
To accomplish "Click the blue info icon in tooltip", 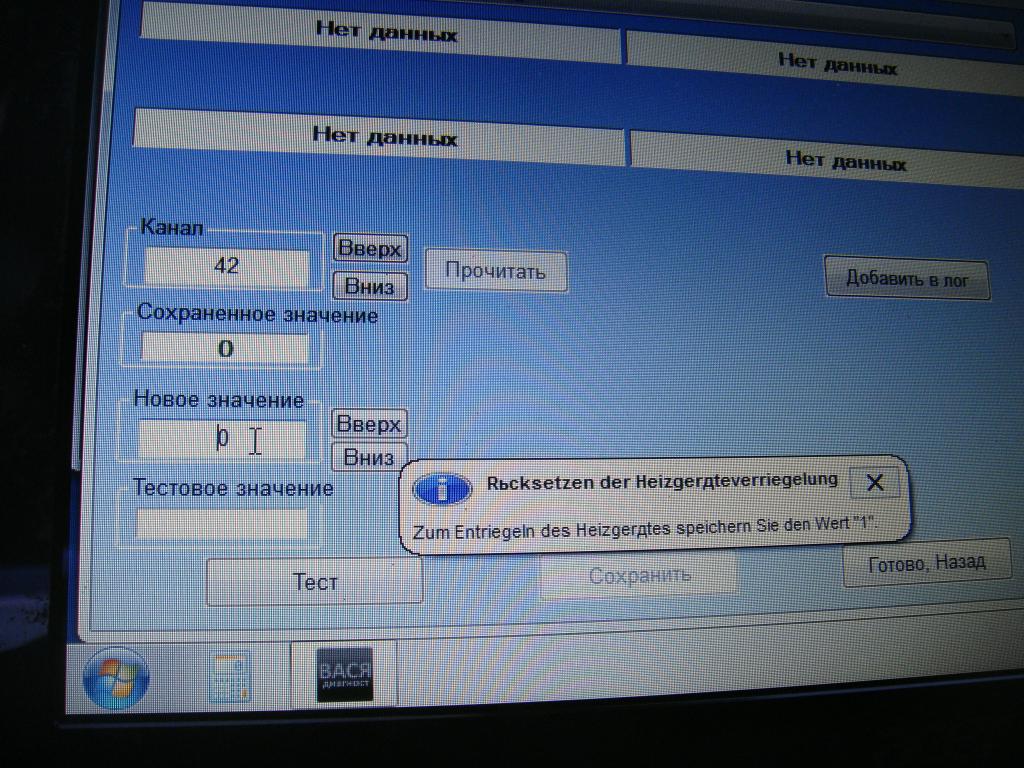I will pyautogui.click(x=443, y=488).
